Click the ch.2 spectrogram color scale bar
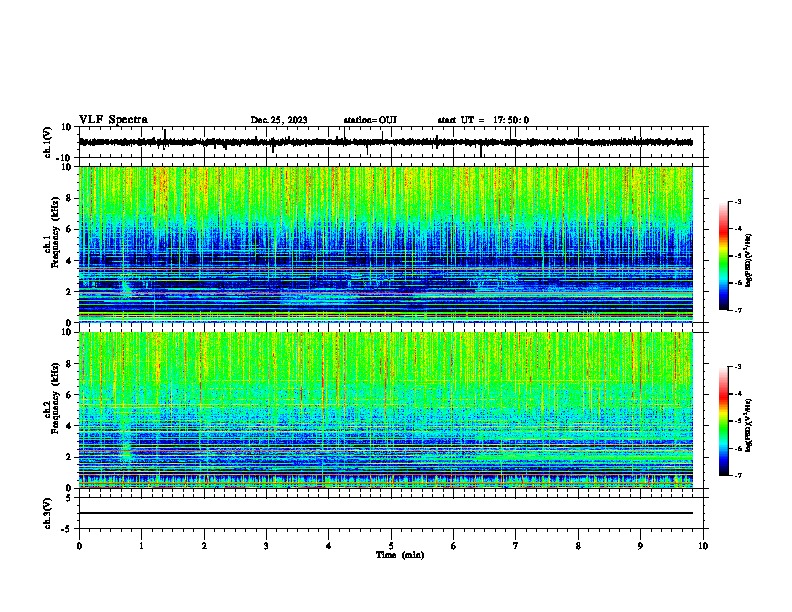This screenshot has width=792, height=612. 723,421
